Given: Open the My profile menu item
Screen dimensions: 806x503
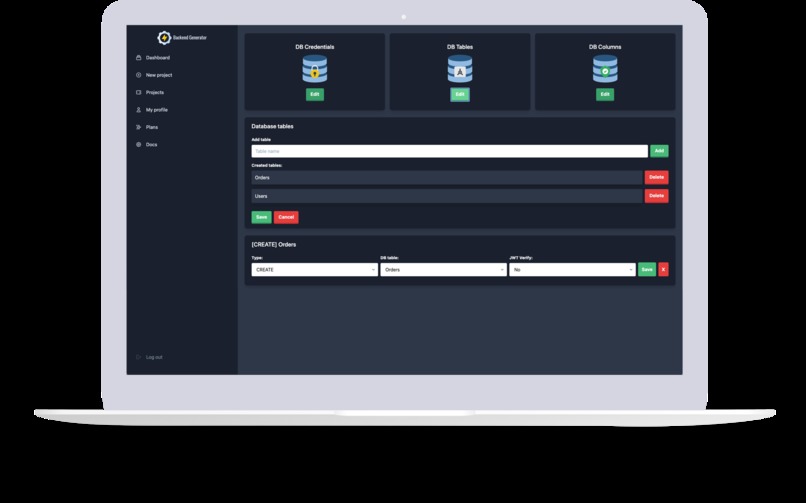Looking at the screenshot, I should [x=157, y=110].
